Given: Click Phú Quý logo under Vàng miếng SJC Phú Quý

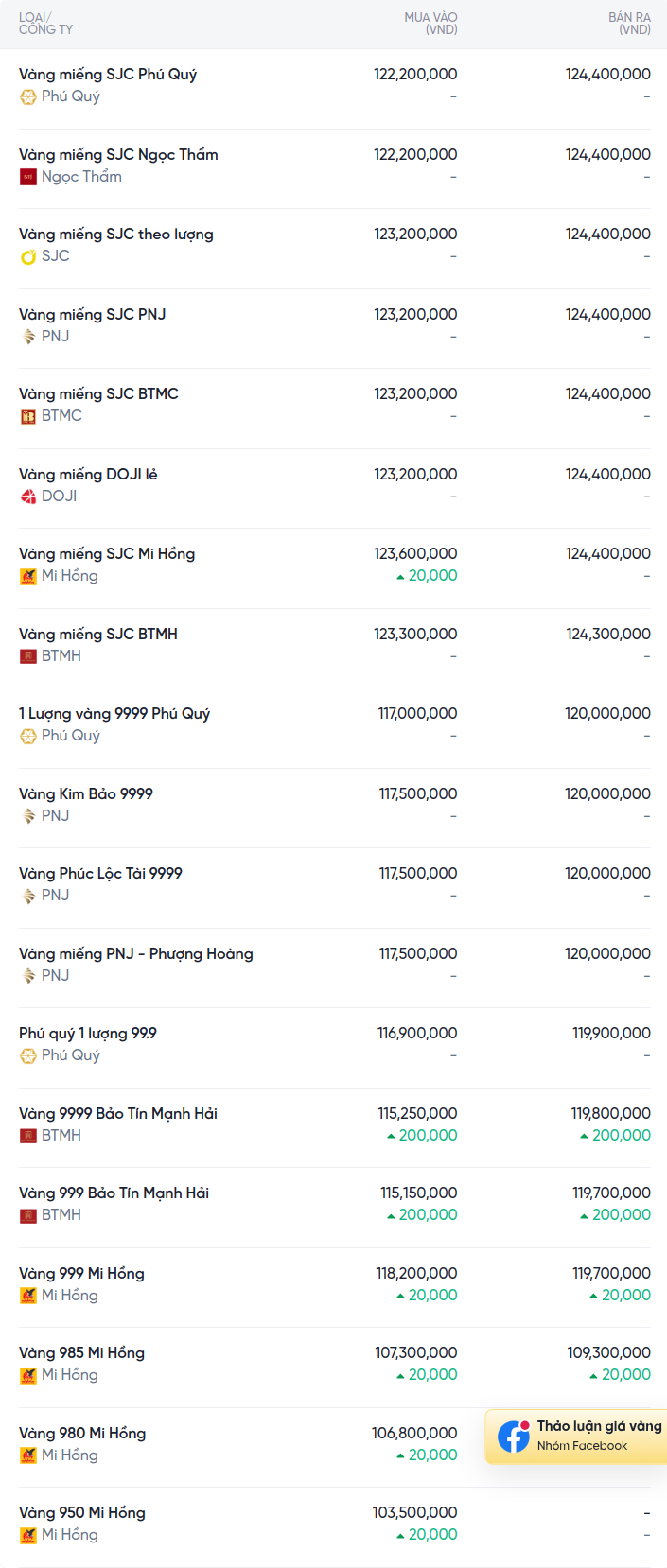Looking at the screenshot, I should [x=28, y=96].
